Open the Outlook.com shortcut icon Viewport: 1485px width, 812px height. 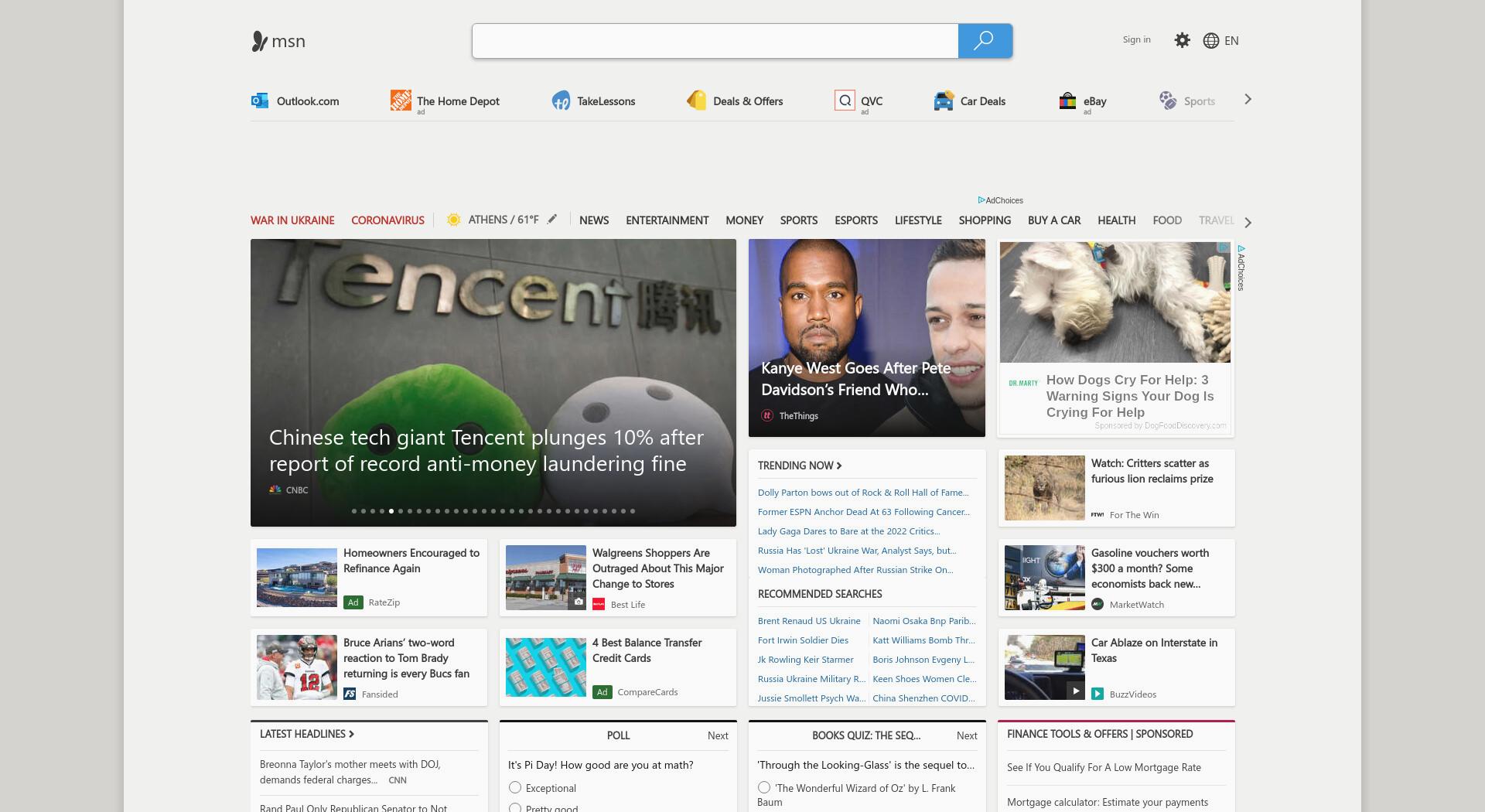coord(259,101)
